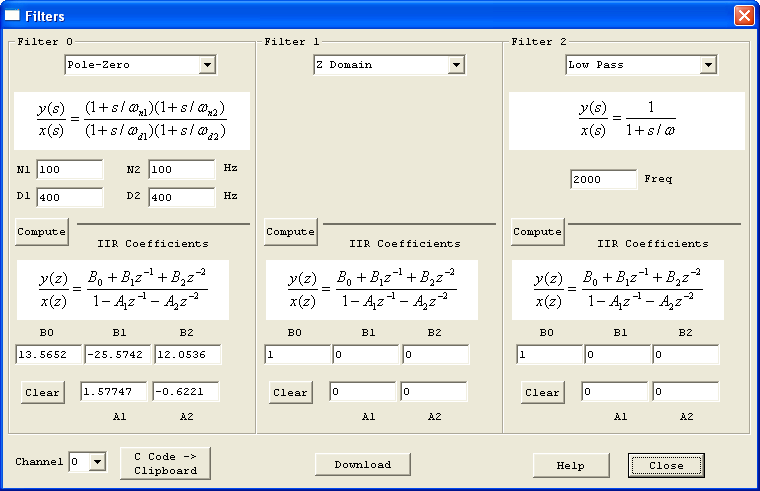This screenshot has height=491, width=760.
Task: Click the Download button
Action: click(x=362, y=464)
